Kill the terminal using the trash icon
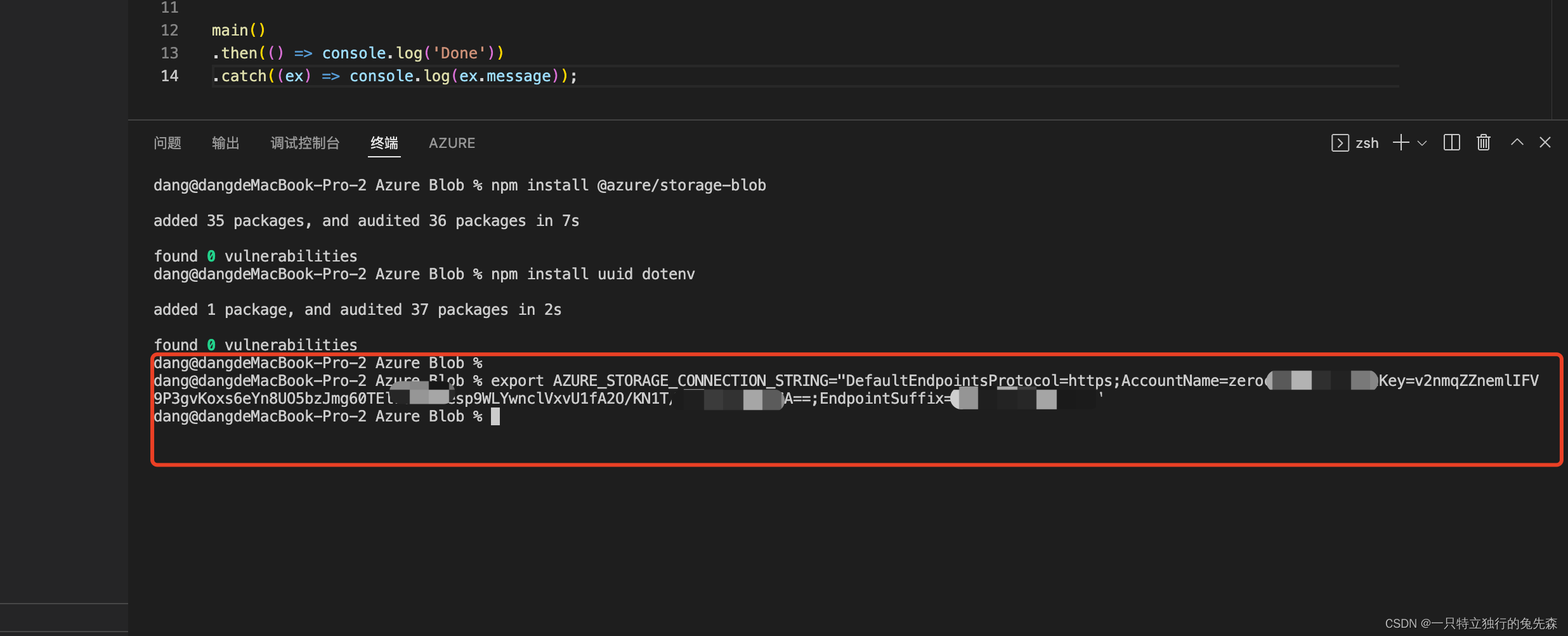 [x=1483, y=142]
